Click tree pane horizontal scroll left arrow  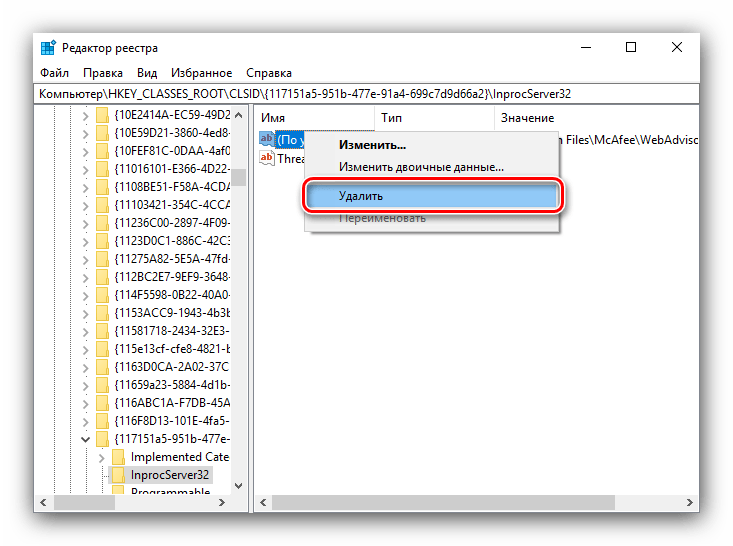[x=43, y=503]
